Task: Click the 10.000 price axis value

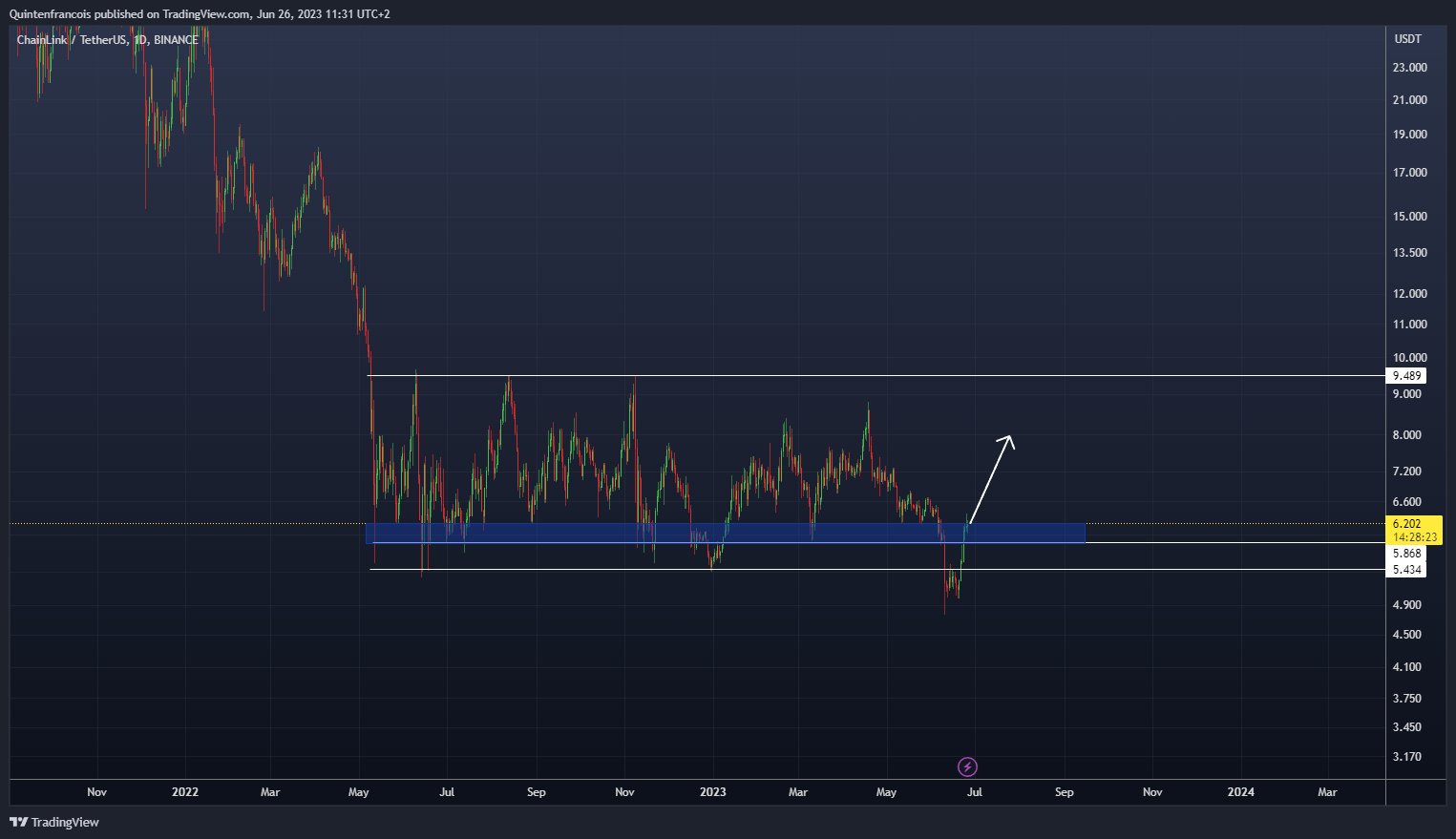Action: [1409, 358]
